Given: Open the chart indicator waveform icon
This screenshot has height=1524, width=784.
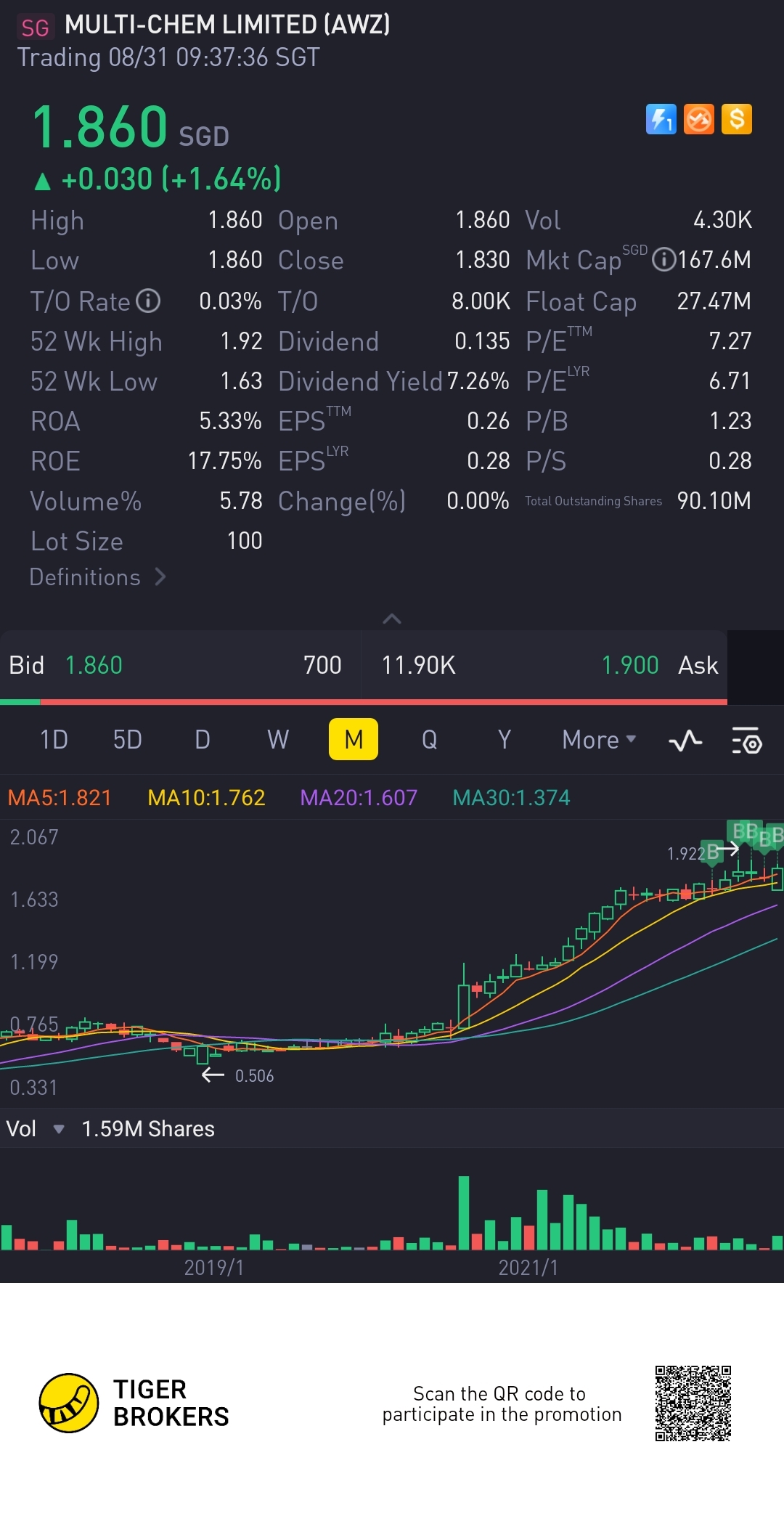Looking at the screenshot, I should pyautogui.click(x=685, y=741).
